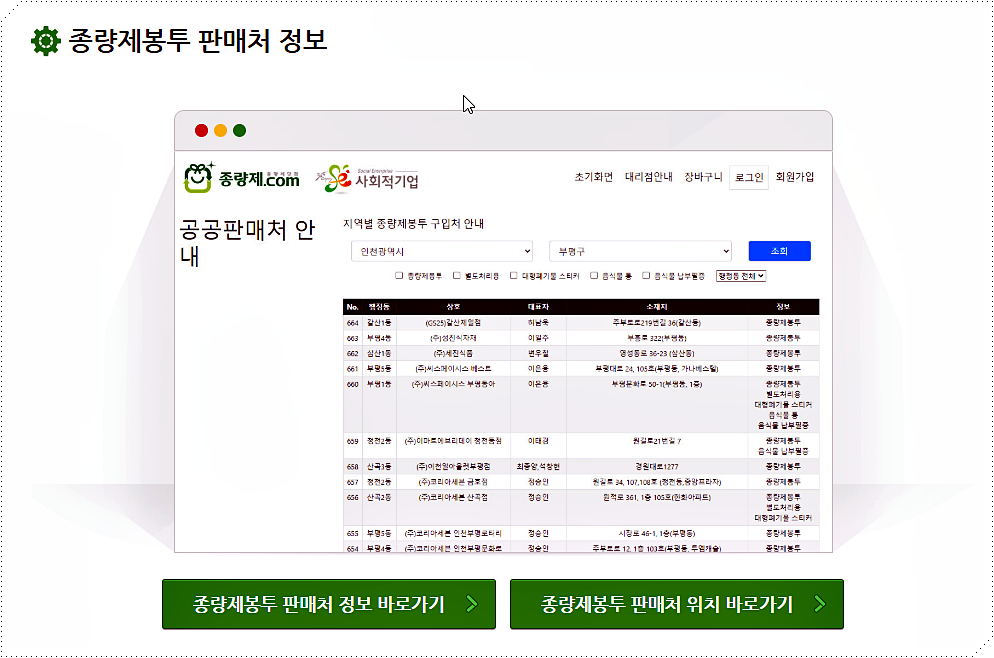Select 대리점안내 from the top navigation
994x658 pixels.
[x=650, y=177]
